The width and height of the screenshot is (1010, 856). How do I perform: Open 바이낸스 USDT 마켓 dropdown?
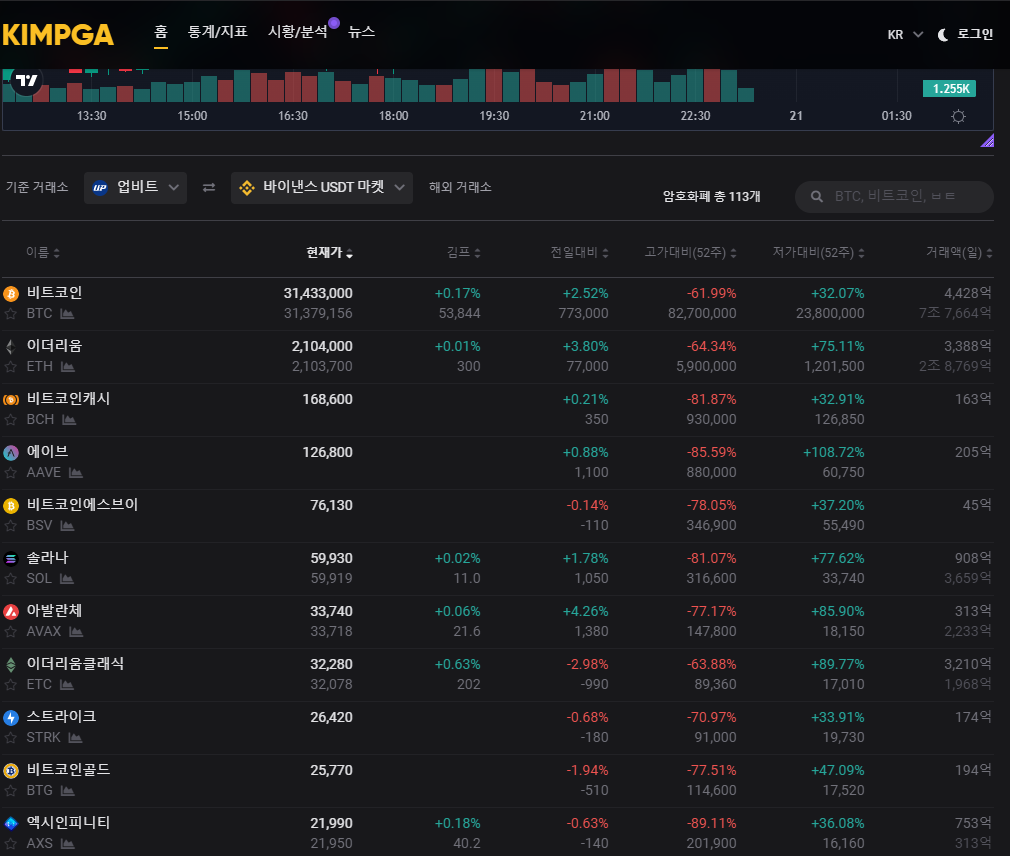click(321, 187)
